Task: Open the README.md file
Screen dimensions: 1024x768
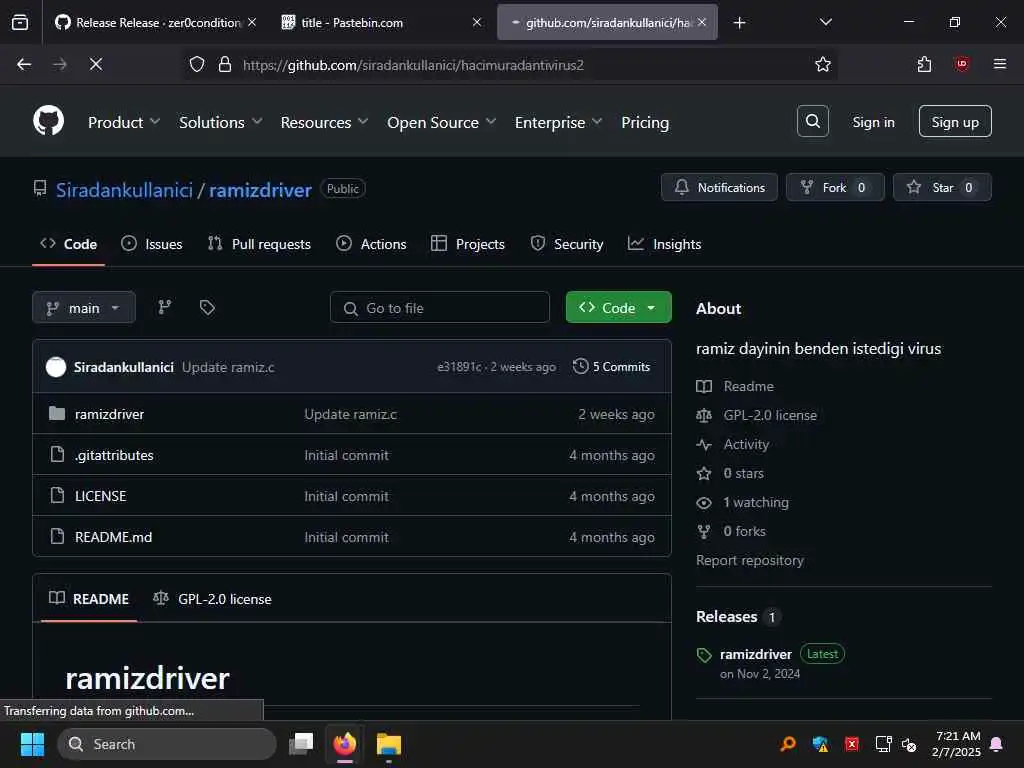Action: click(x=114, y=537)
